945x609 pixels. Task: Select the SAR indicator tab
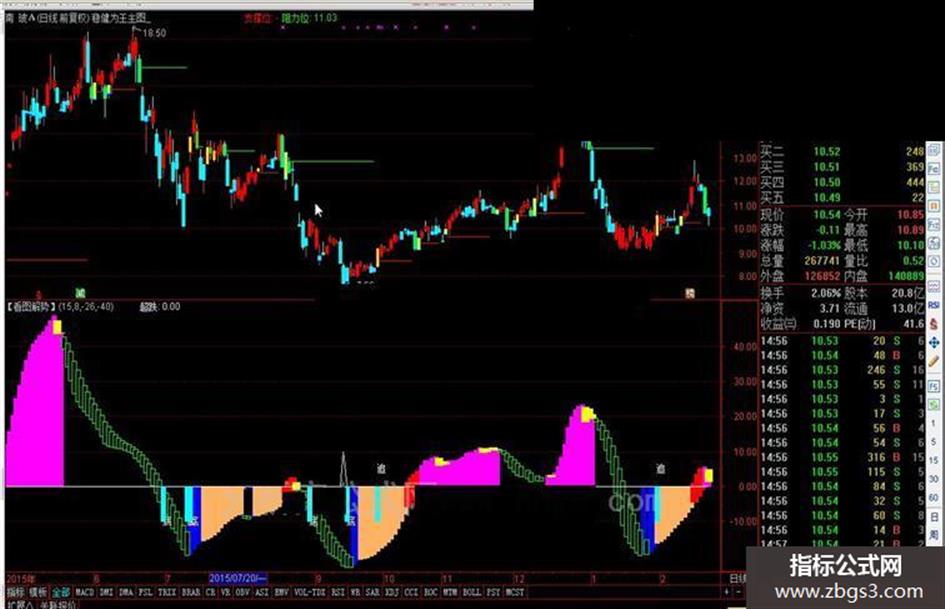point(372,593)
